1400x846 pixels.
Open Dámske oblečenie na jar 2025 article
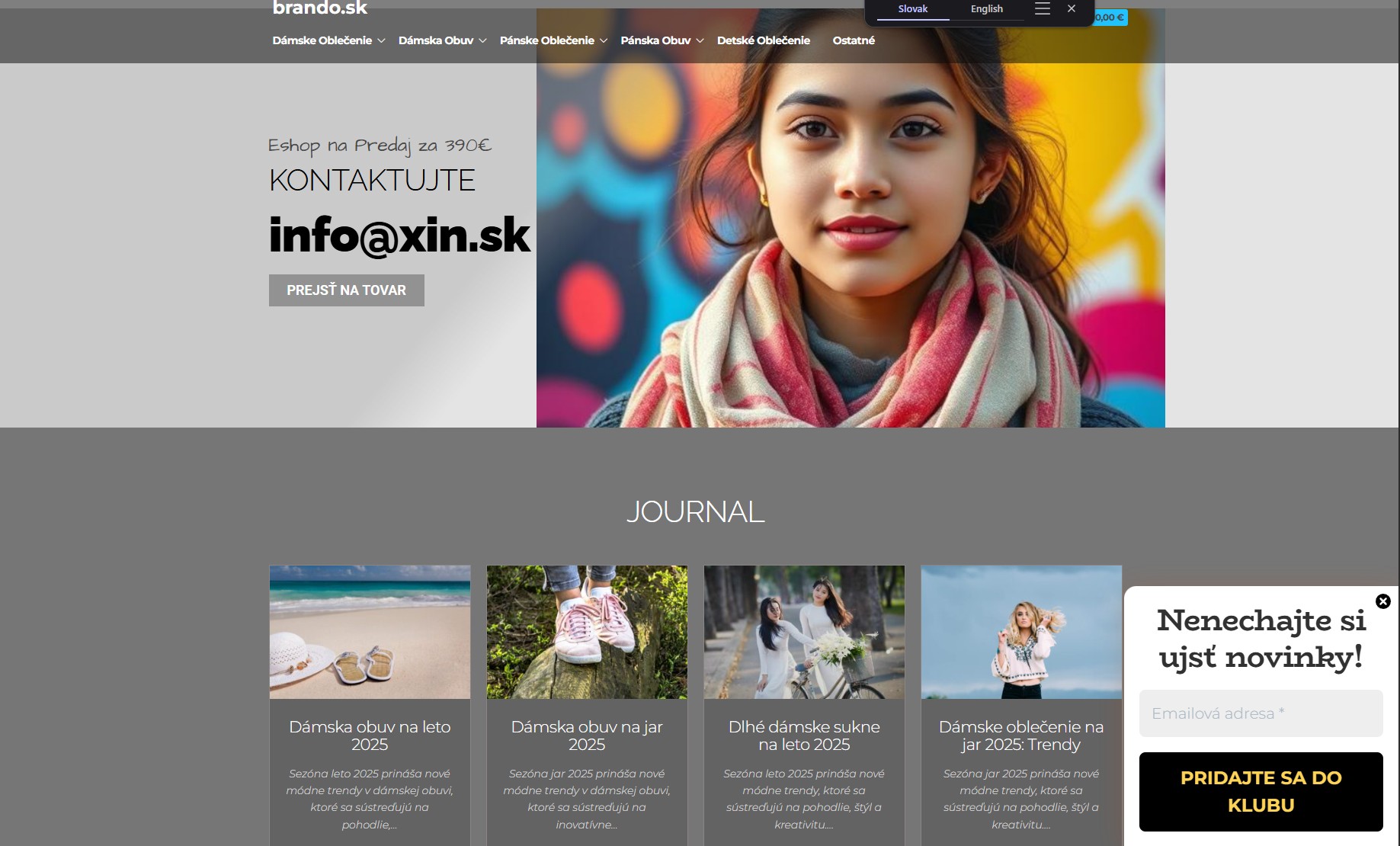tap(1020, 735)
